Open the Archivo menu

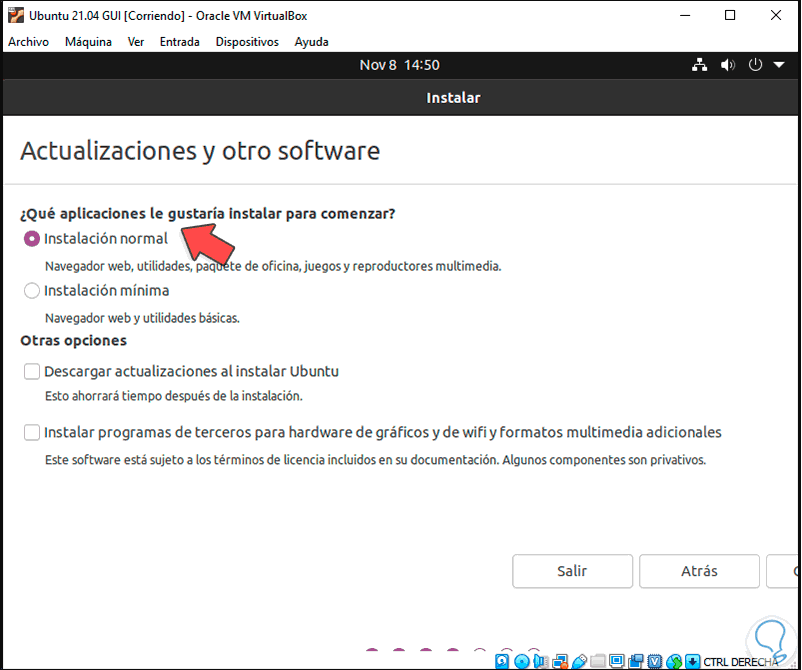coord(28,42)
